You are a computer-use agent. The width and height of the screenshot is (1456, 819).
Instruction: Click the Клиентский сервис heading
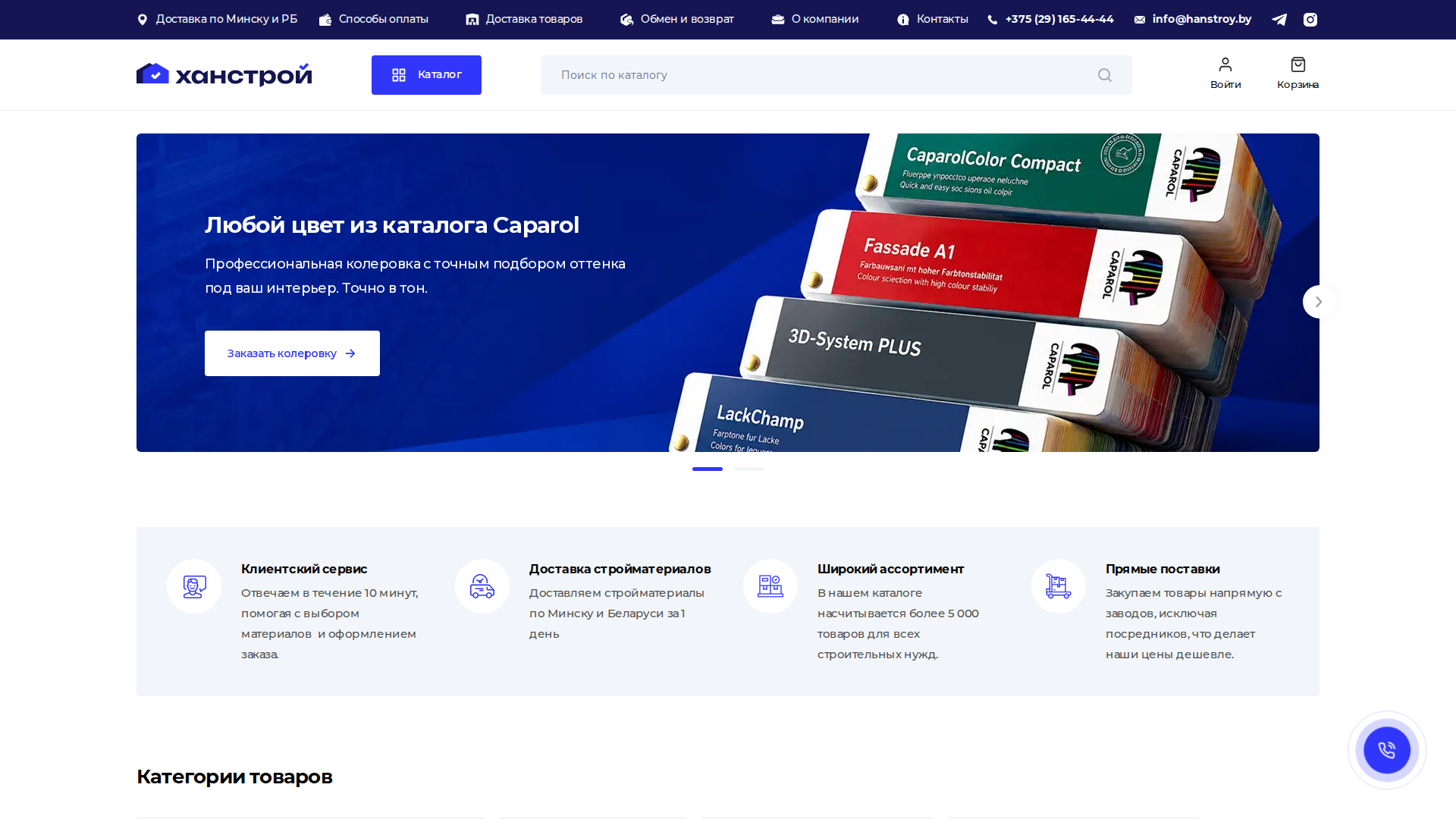click(304, 569)
